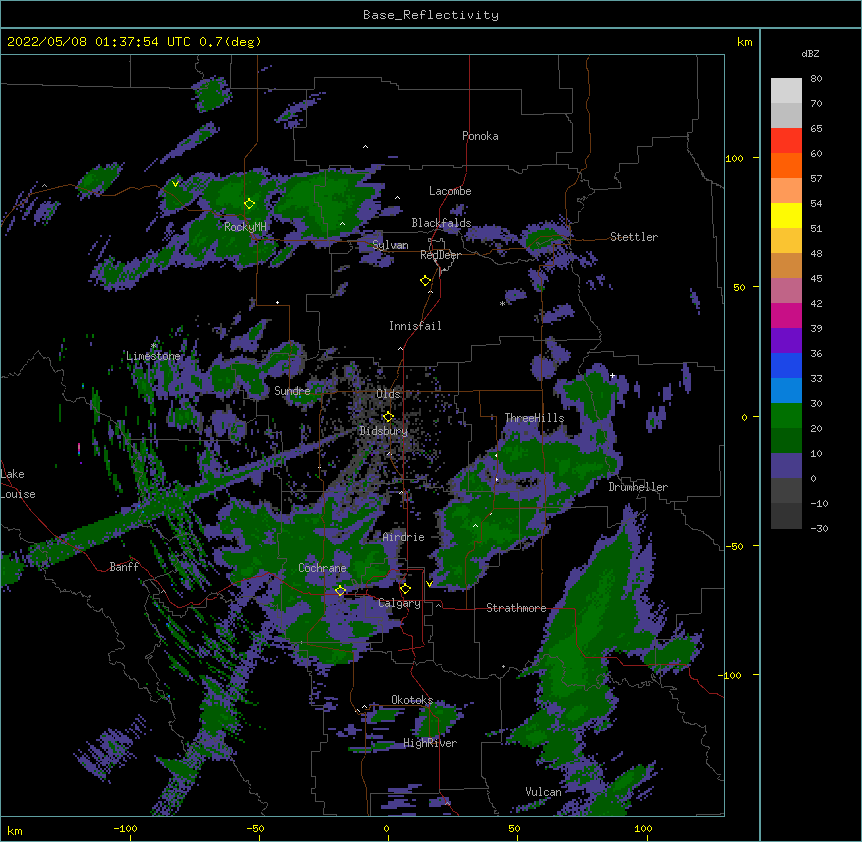Click the purple 10 dBZ legend swatch
The height and width of the screenshot is (842, 862).
(x=786, y=466)
